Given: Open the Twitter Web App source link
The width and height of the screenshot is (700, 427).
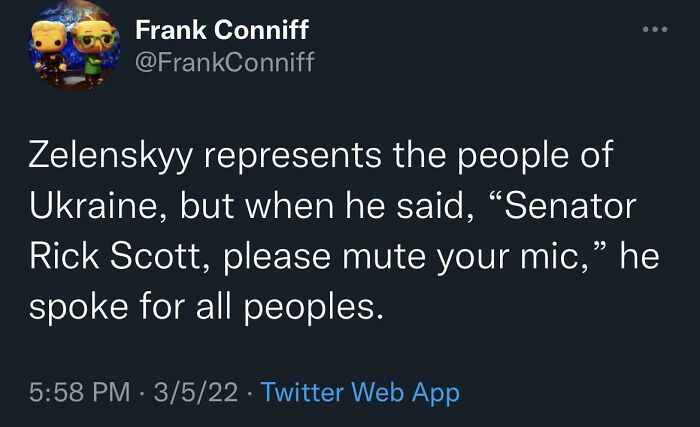Looking at the screenshot, I should pos(359,392).
